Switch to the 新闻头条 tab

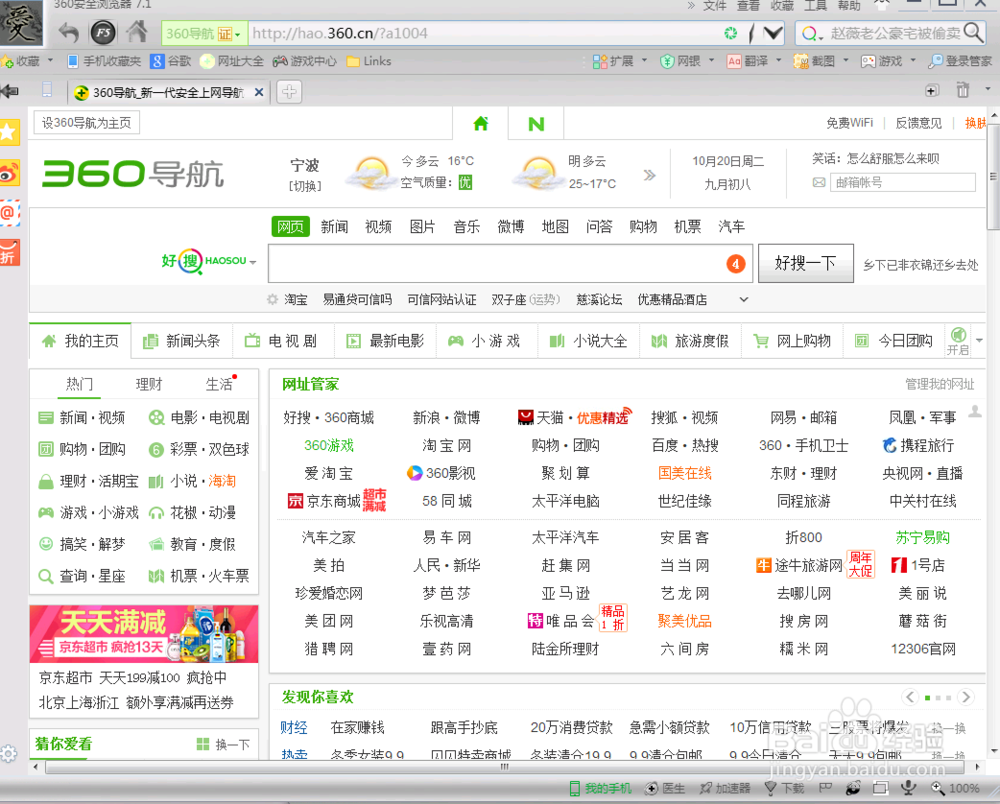[x=191, y=340]
